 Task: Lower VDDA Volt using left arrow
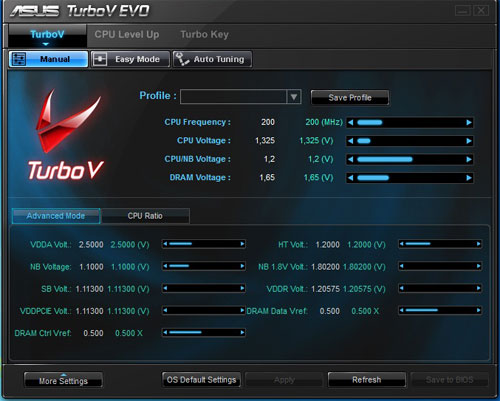click(166, 244)
